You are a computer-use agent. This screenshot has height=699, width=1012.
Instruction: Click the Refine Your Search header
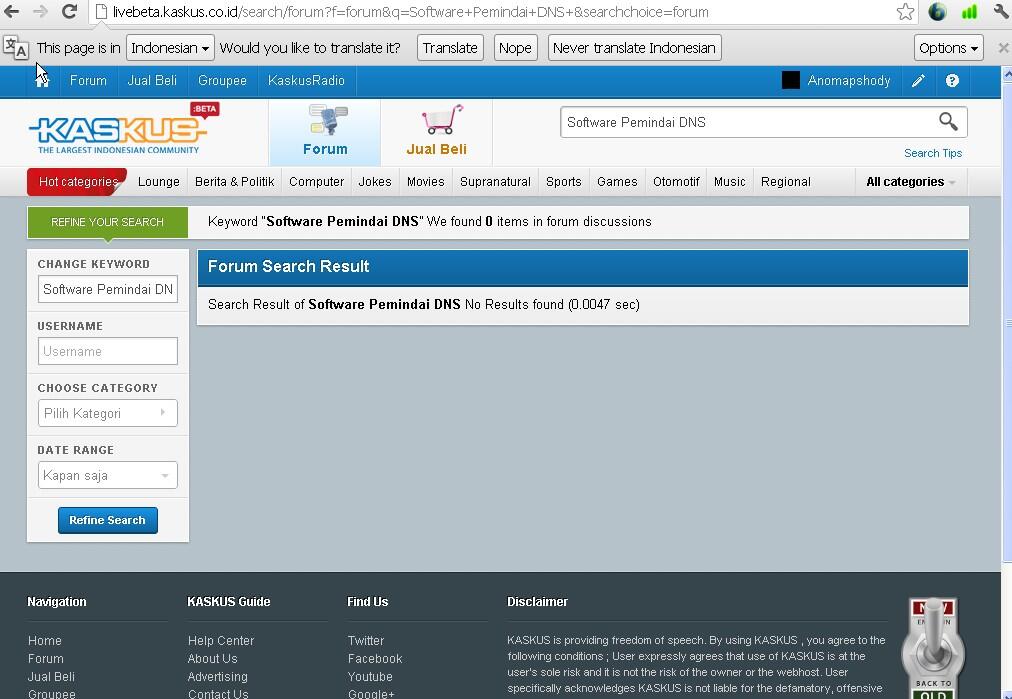[108, 222]
